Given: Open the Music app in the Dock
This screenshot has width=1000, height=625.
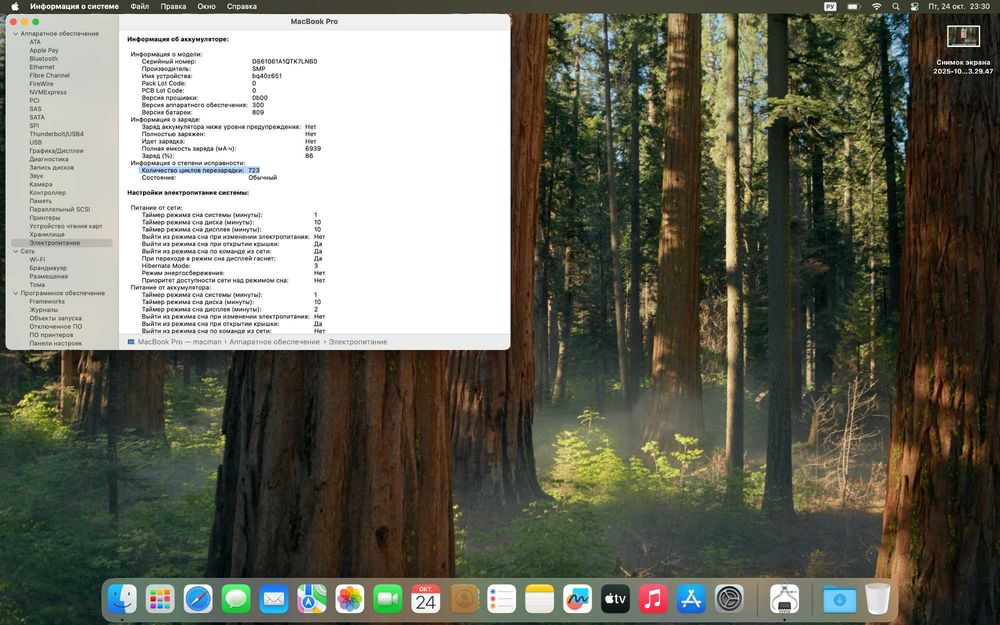Looking at the screenshot, I should coord(653,599).
